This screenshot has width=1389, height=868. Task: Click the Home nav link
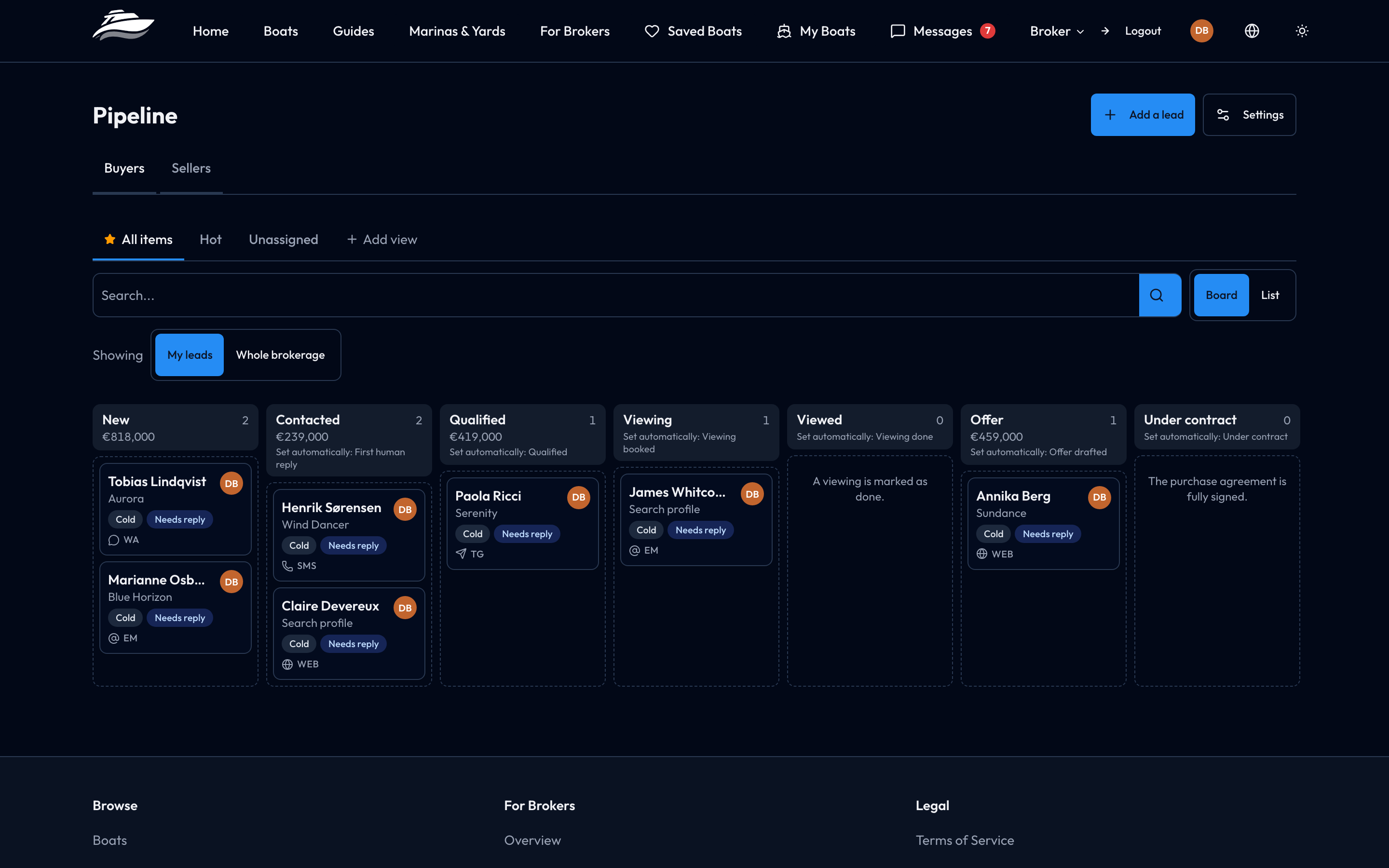[211, 31]
